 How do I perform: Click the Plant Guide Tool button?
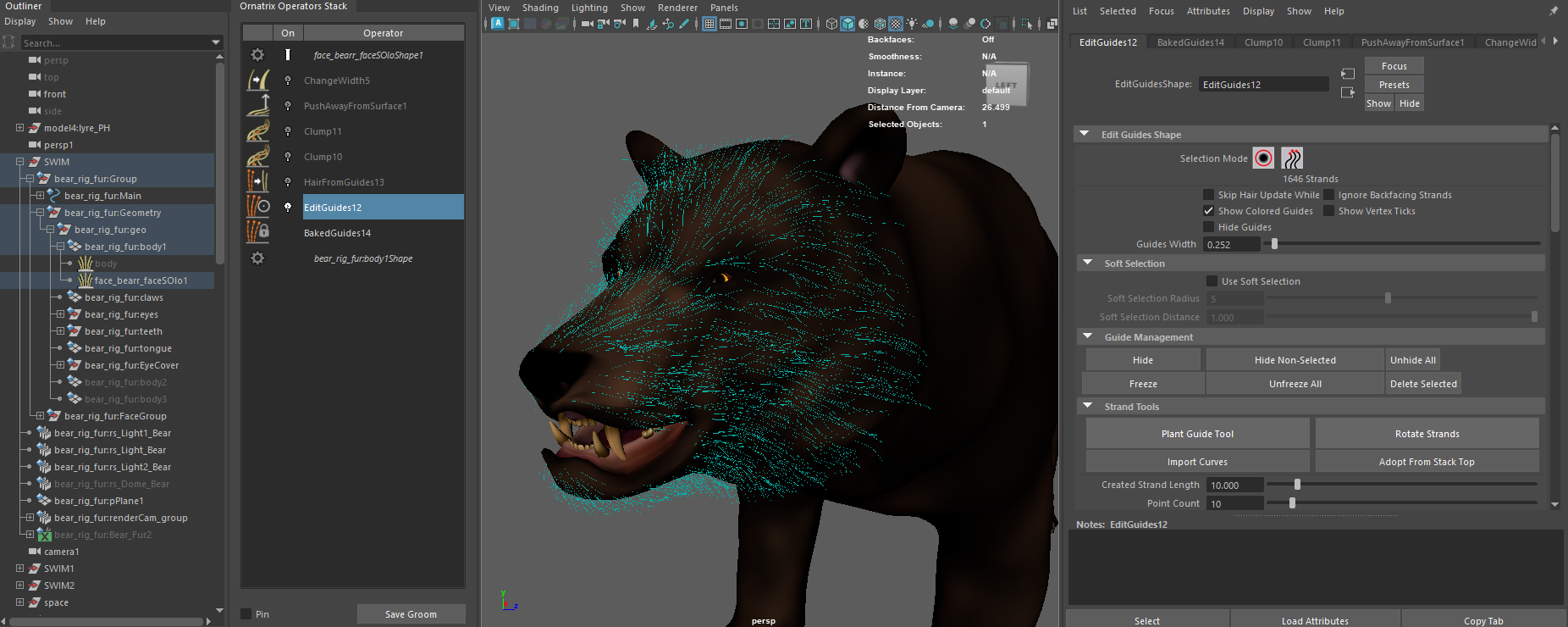[1197, 434]
